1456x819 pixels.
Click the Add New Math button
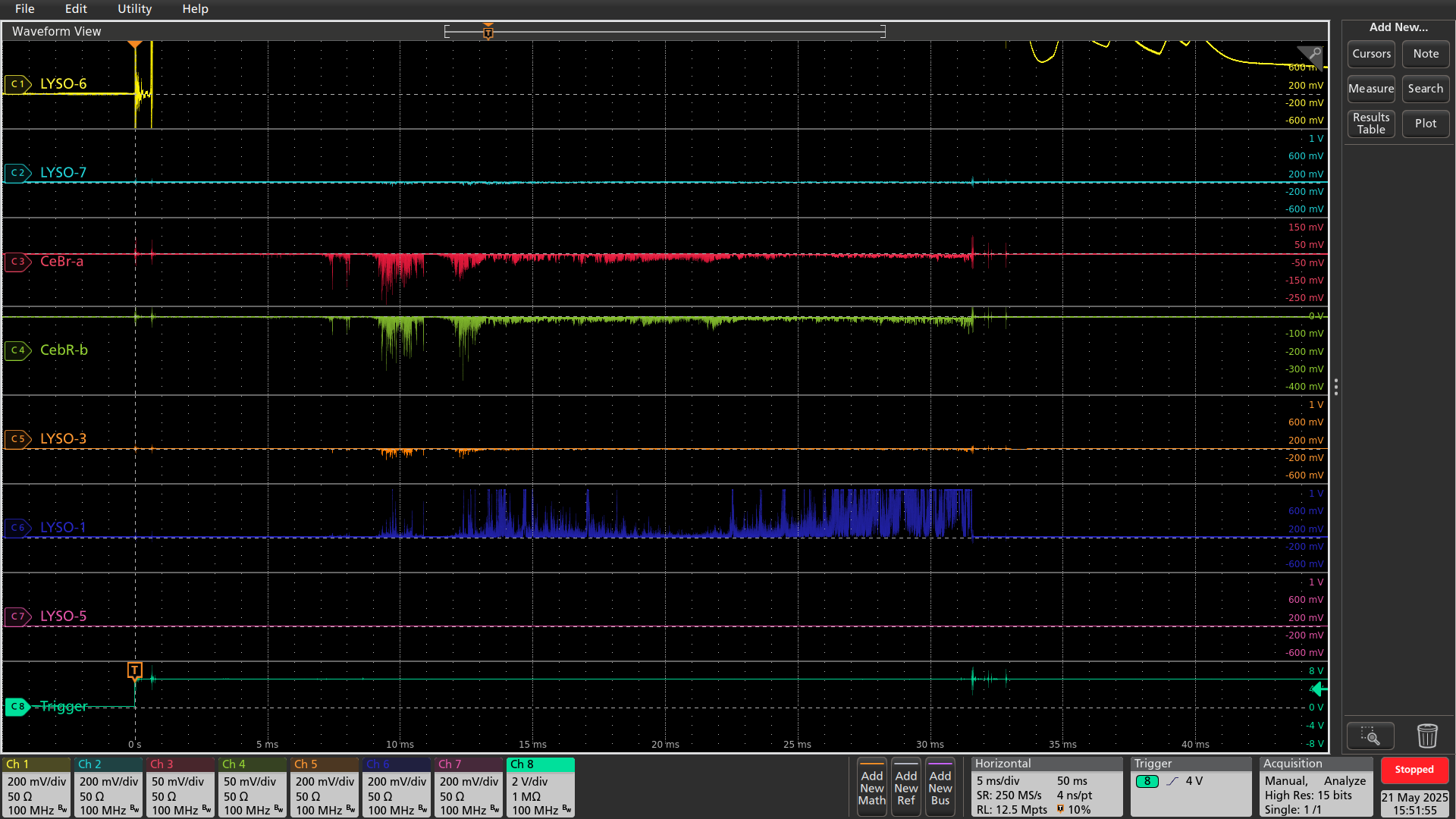click(871, 788)
